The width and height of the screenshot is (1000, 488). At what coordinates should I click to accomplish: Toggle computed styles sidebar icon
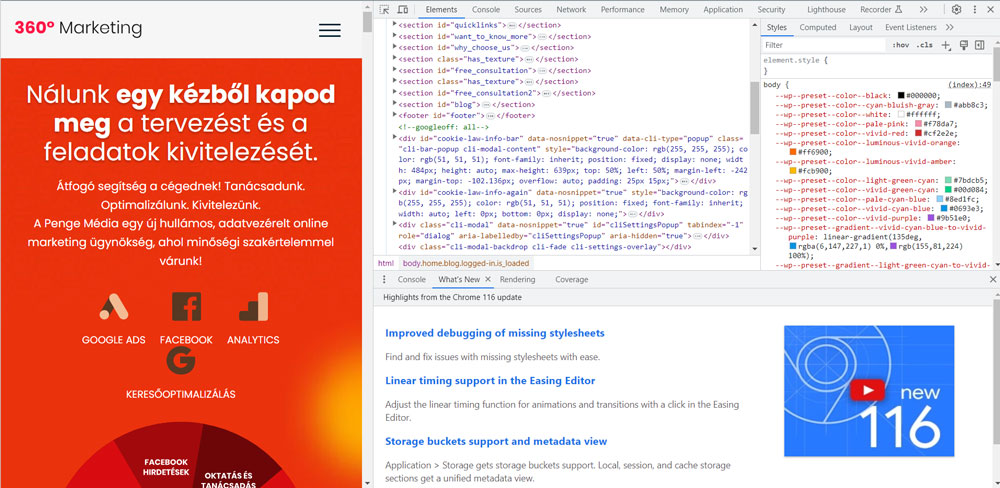pyautogui.click(x=980, y=45)
